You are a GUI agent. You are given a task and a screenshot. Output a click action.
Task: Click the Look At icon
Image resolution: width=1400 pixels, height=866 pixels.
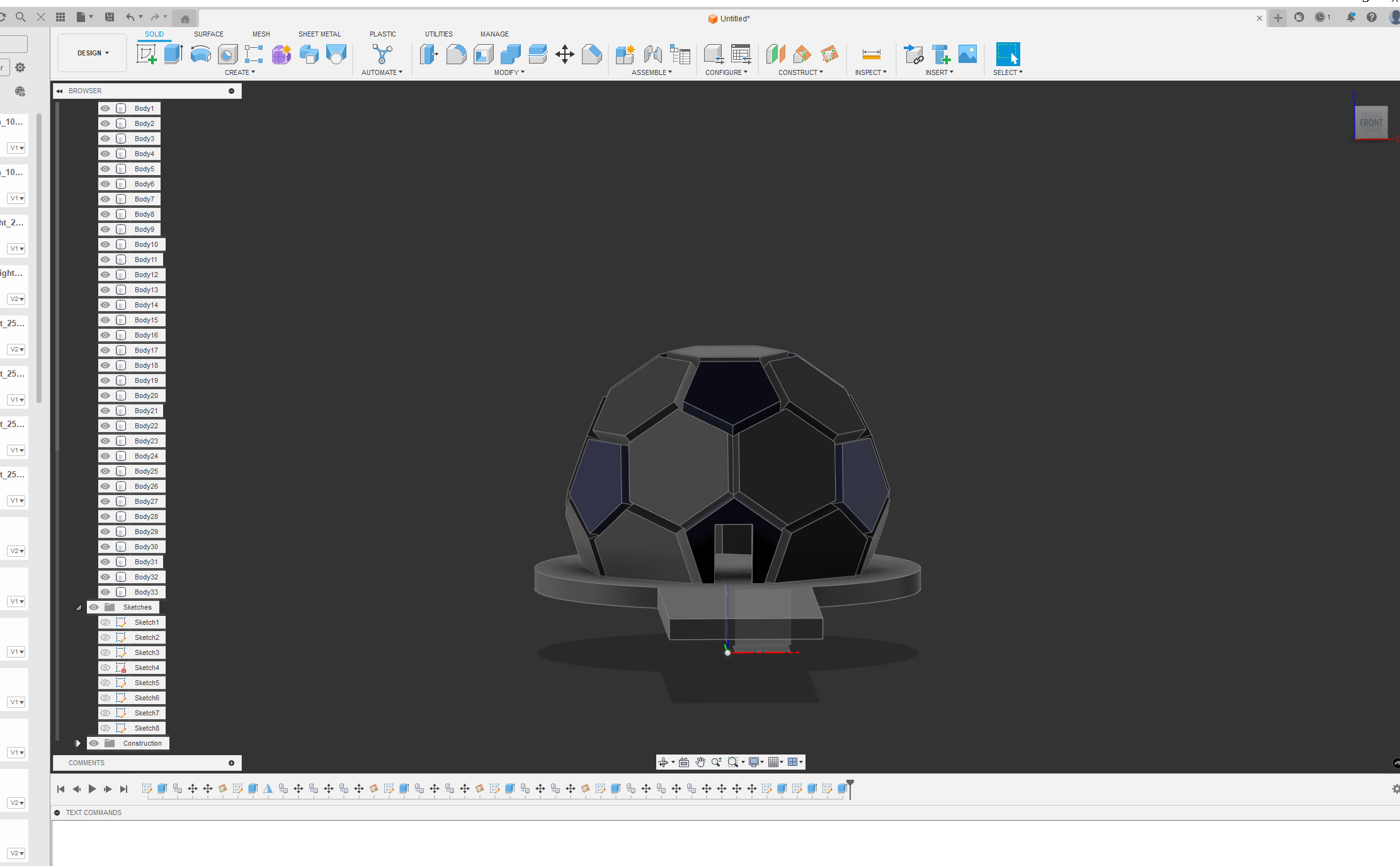[x=684, y=762]
